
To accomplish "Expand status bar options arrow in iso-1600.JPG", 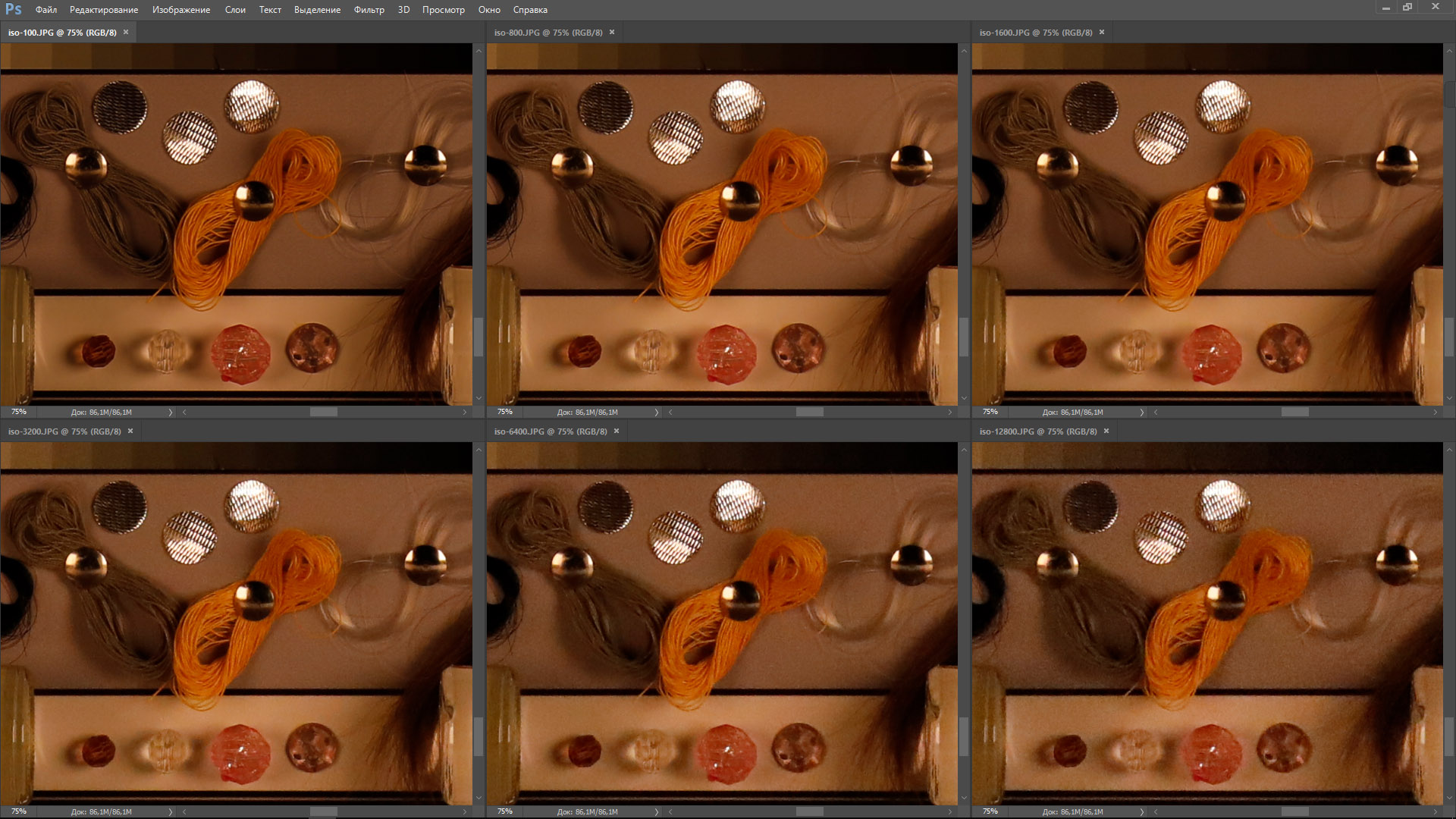I will coord(1141,413).
